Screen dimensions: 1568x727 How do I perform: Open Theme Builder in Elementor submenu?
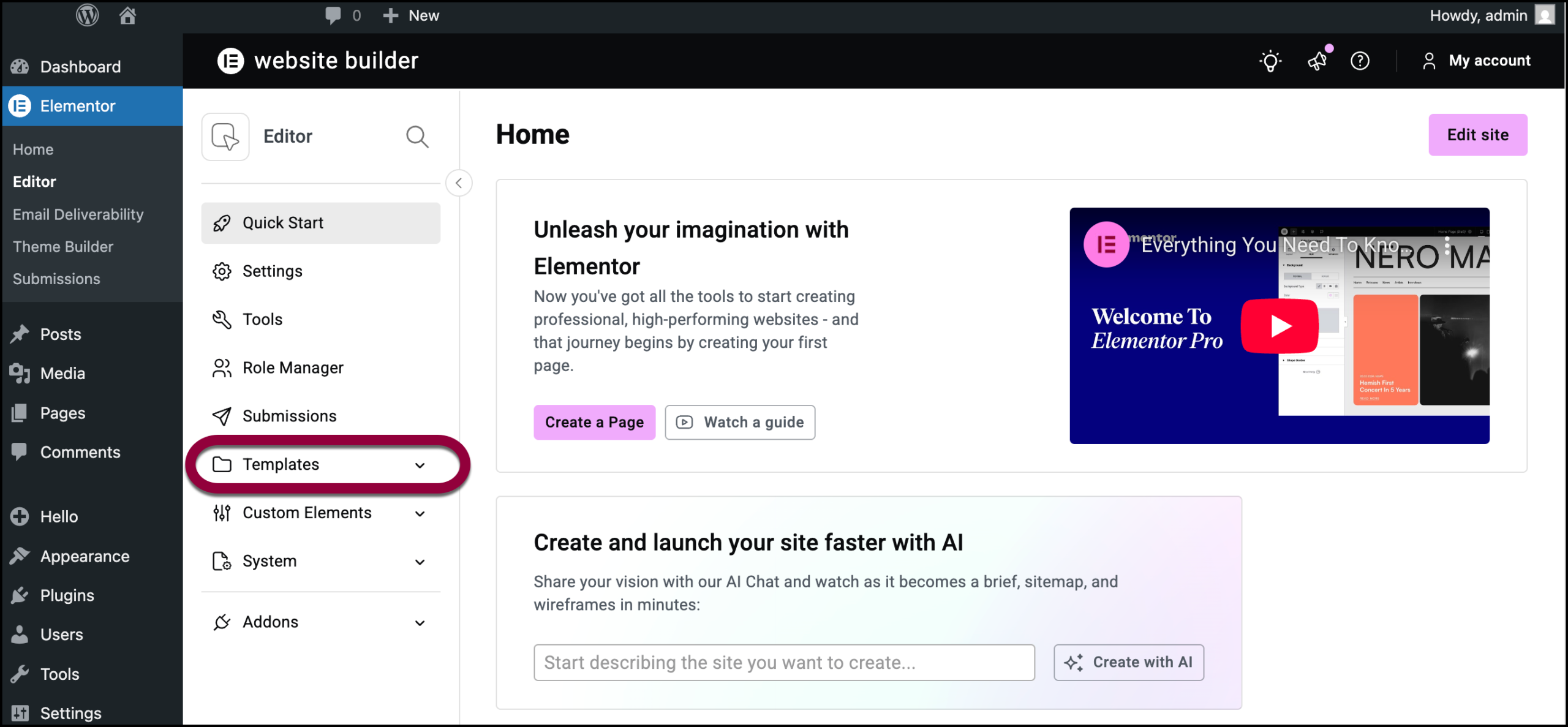tap(63, 246)
